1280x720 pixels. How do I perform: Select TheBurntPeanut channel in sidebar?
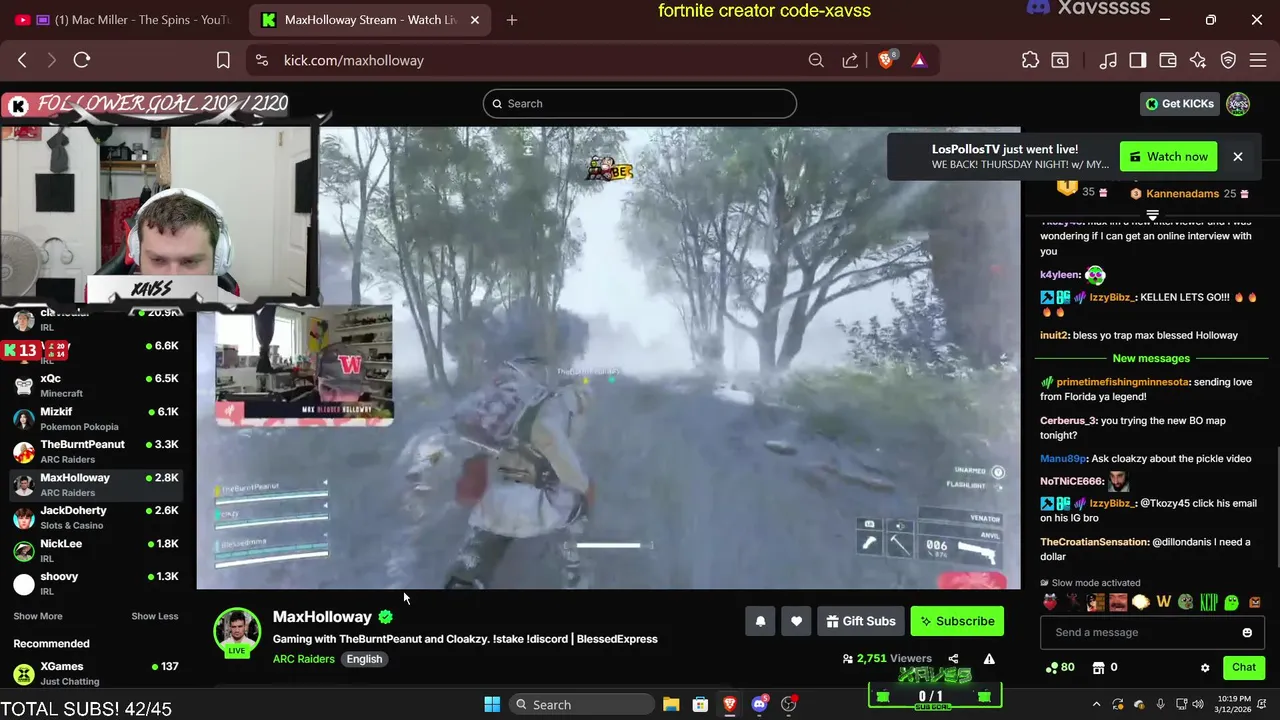coord(95,451)
